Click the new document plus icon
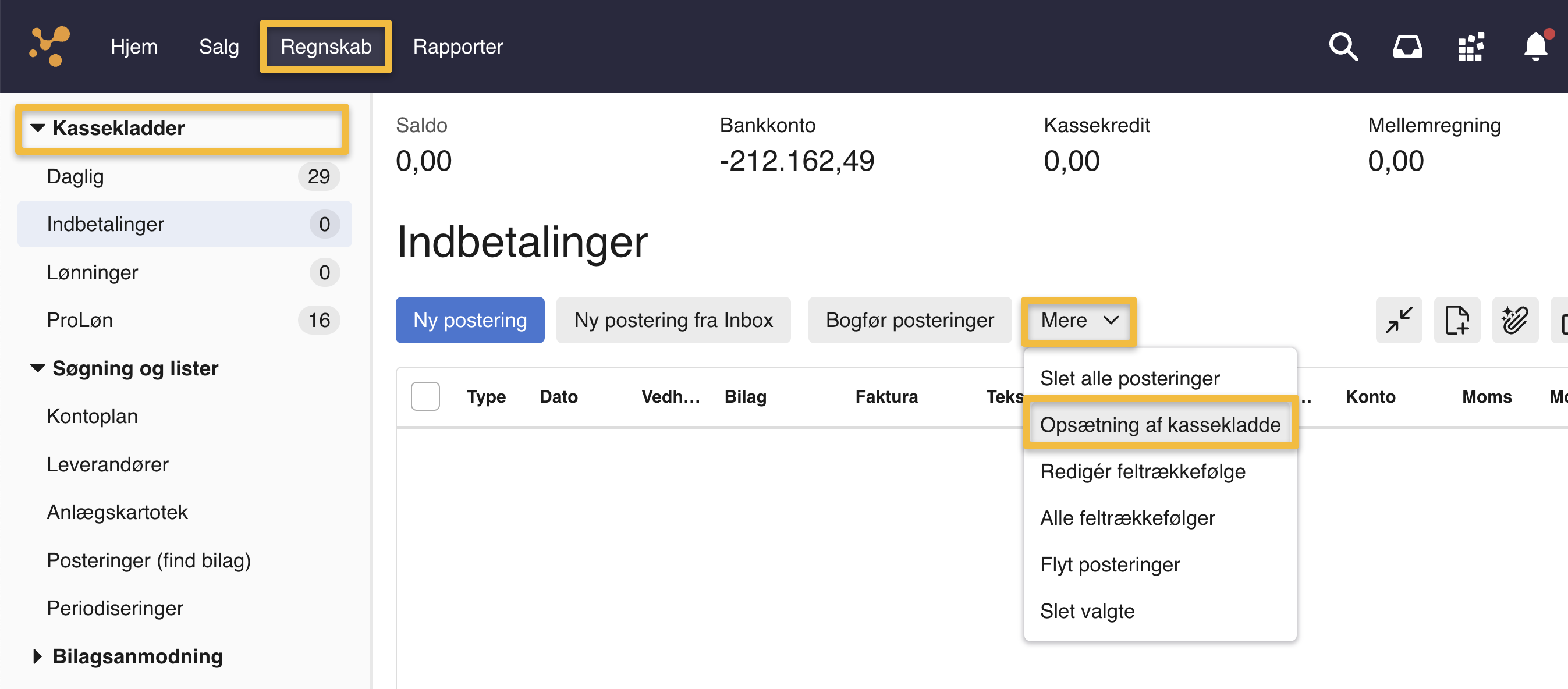 coord(1457,320)
